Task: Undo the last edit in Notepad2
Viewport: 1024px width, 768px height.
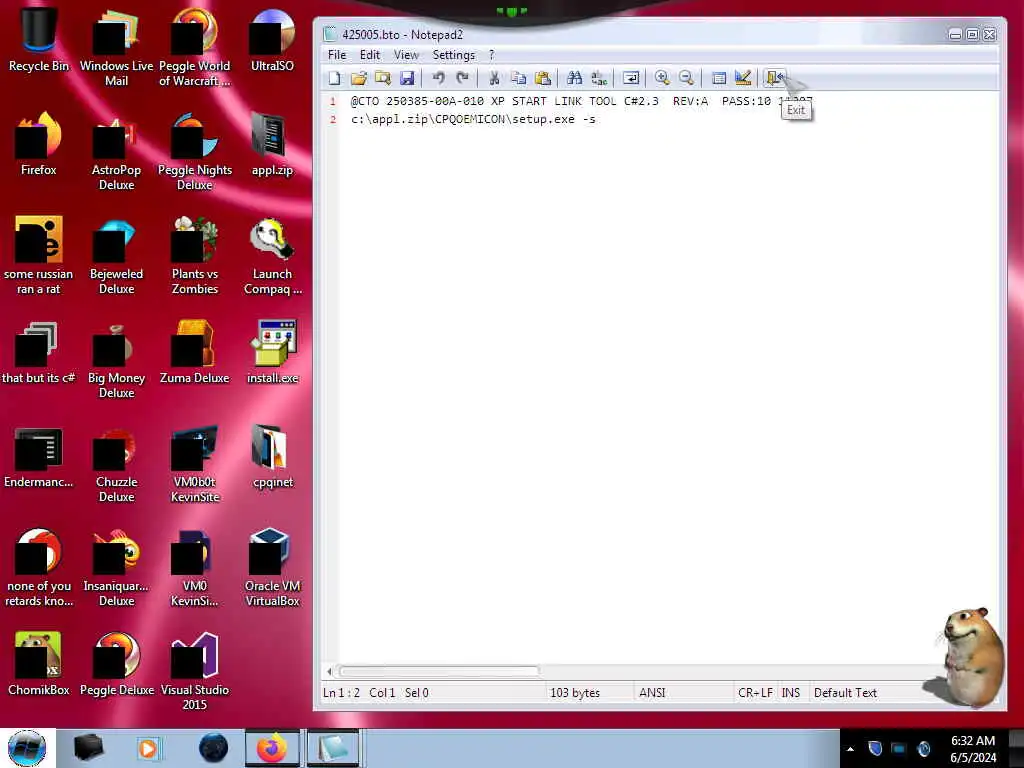Action: pos(438,78)
